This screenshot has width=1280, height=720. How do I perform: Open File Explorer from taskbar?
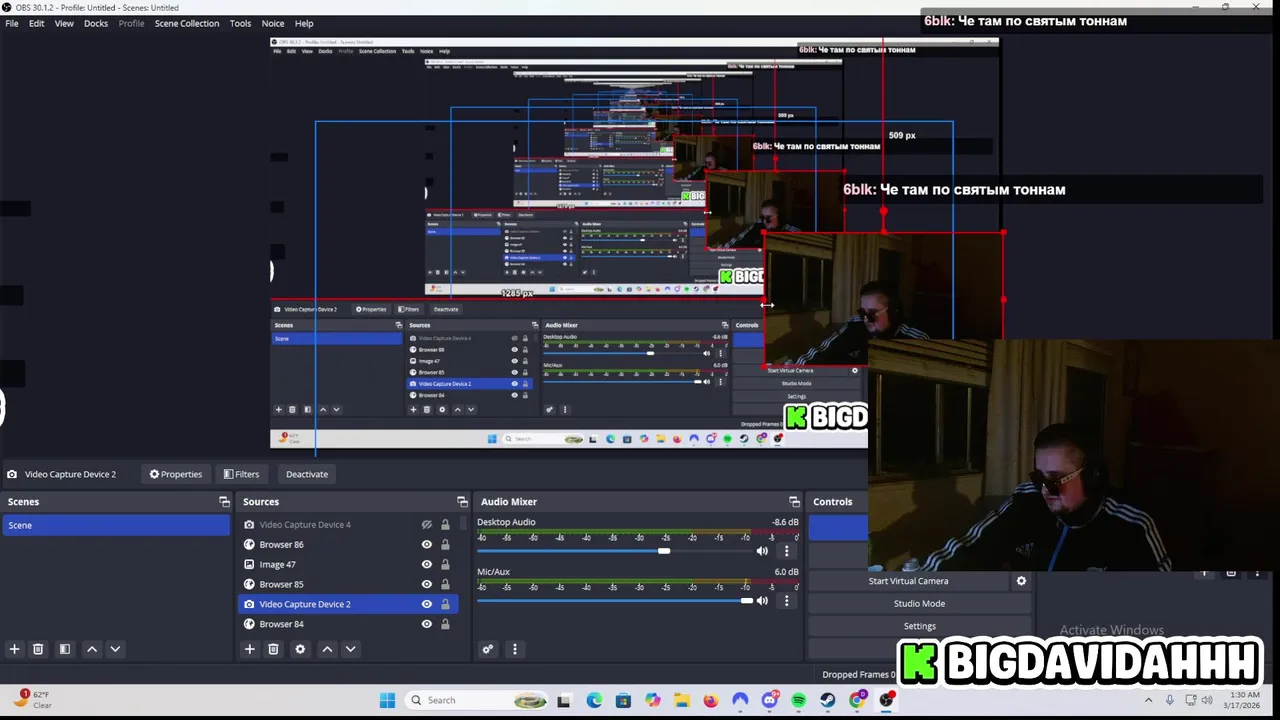point(682,700)
